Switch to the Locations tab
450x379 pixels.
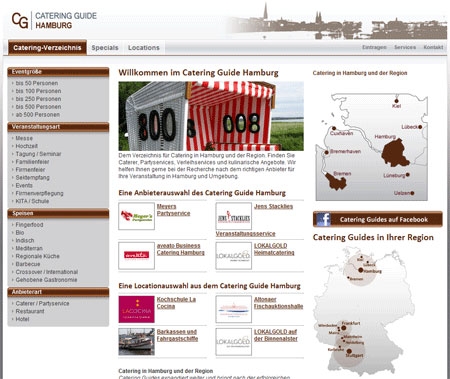(144, 48)
